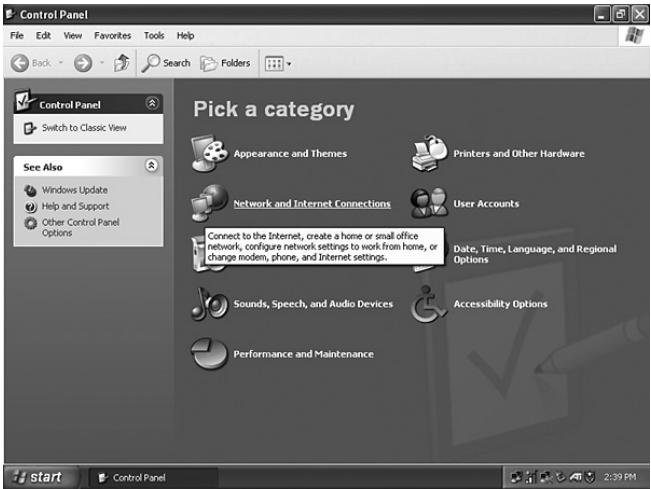The height and width of the screenshot is (489, 651).
Task: Open the Help menu
Action: 185,36
